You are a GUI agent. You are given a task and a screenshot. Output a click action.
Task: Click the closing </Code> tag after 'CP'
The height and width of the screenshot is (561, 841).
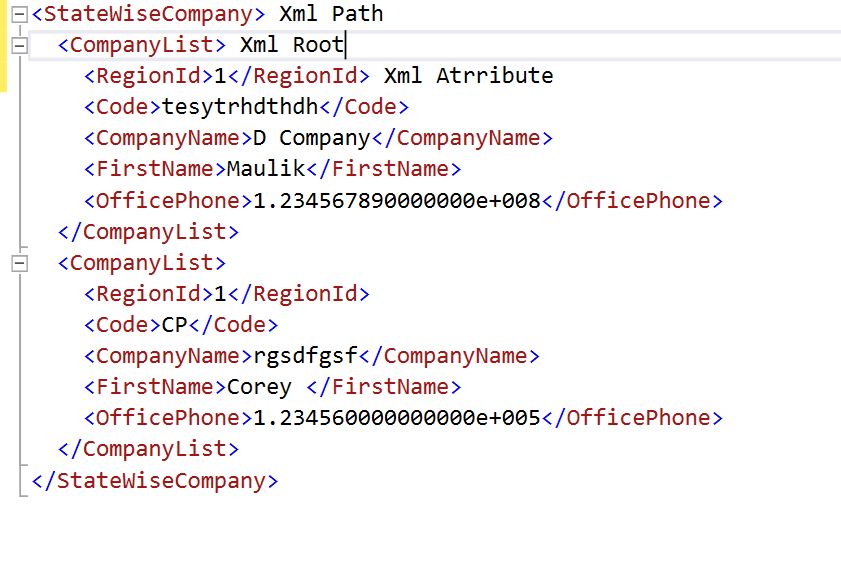233,325
